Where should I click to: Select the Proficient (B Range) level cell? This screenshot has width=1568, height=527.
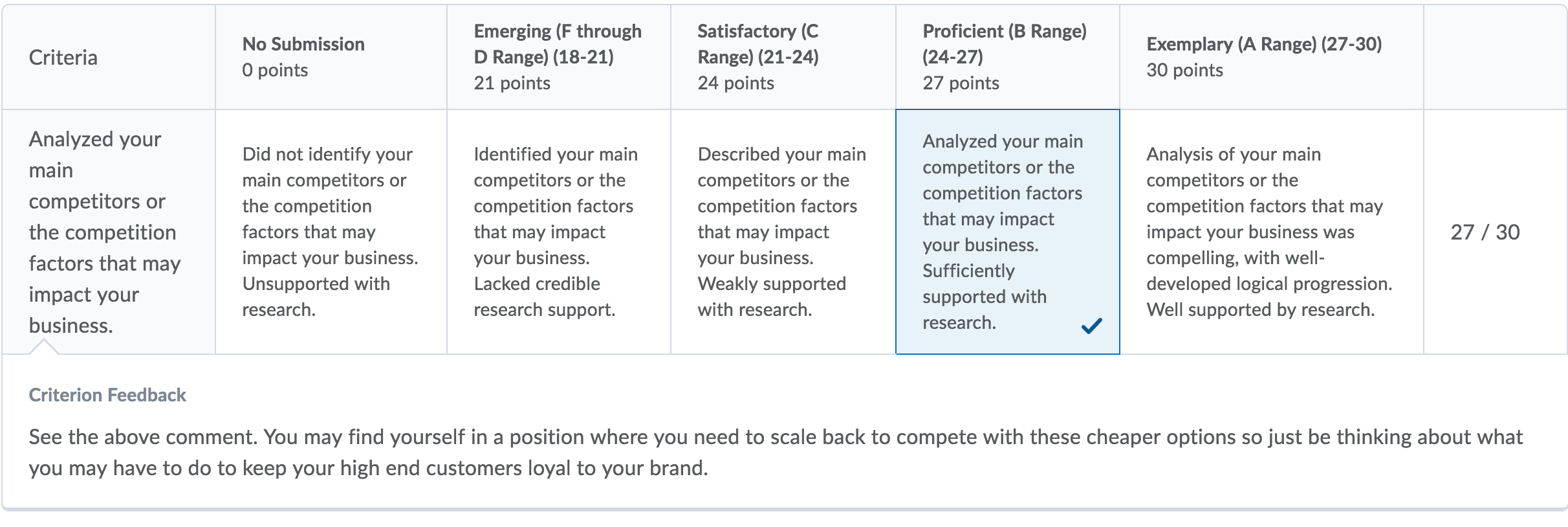[1008, 232]
